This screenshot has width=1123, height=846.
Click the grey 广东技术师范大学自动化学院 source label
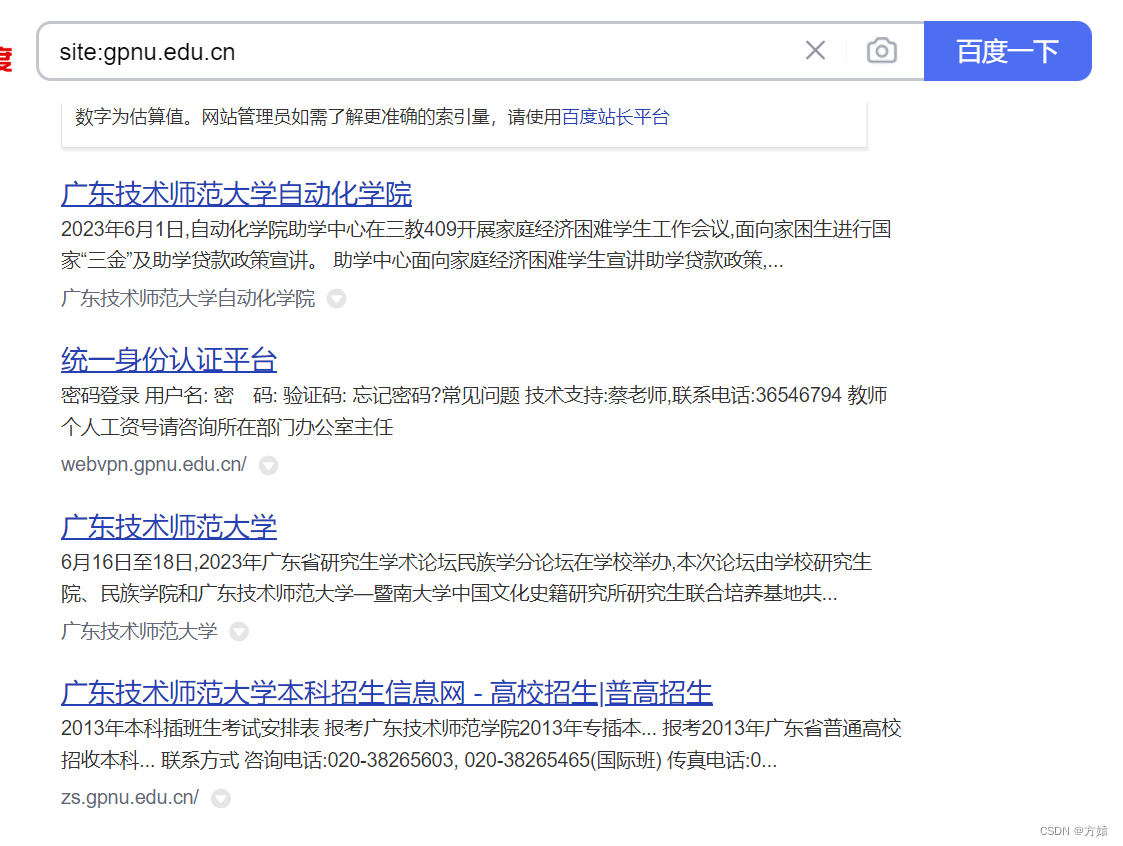[188, 298]
